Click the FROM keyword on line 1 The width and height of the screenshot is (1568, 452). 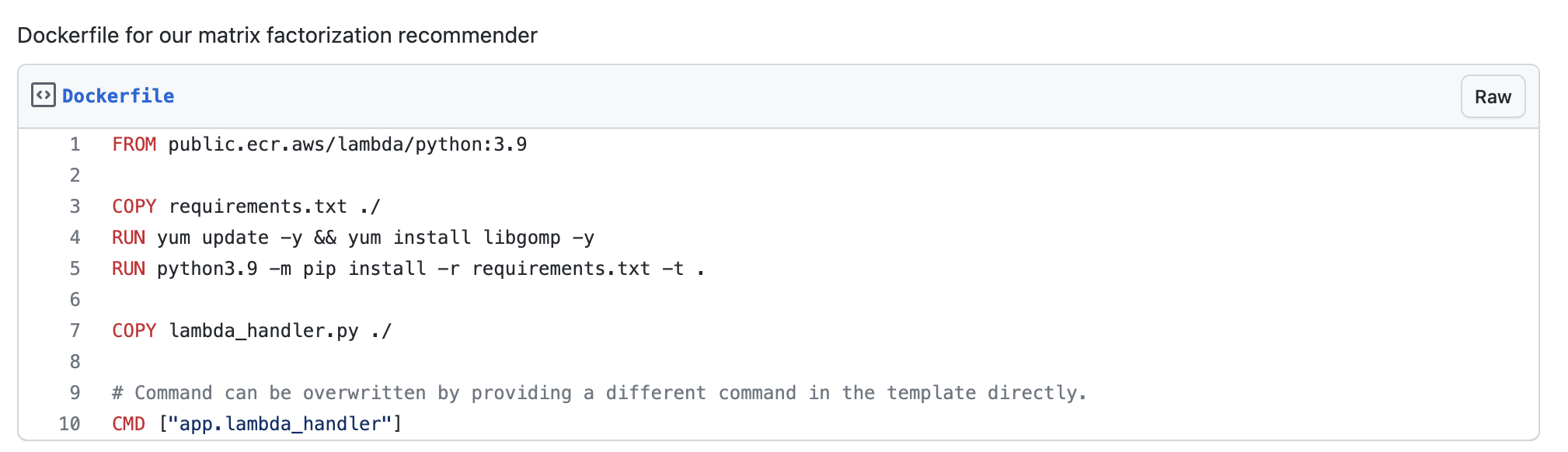[x=134, y=144]
